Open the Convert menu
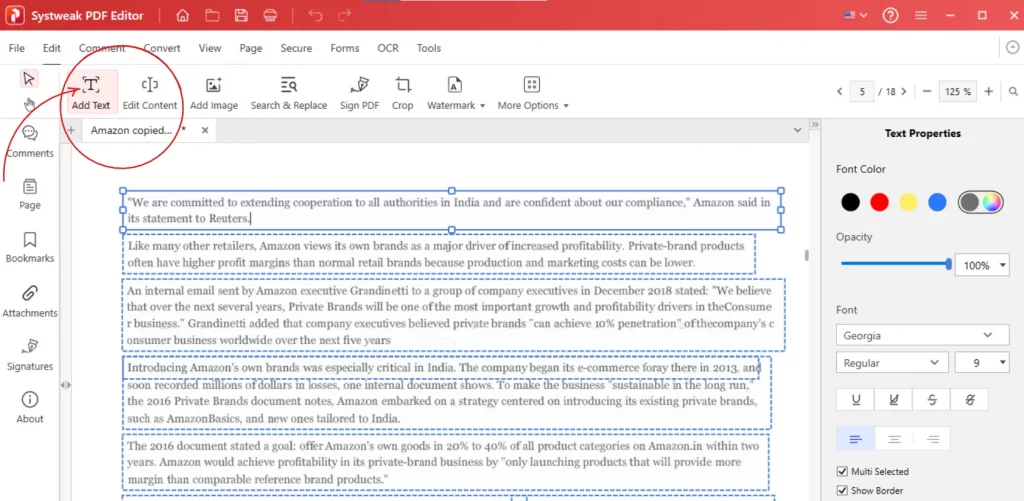The width and height of the screenshot is (1024, 501). [x=162, y=48]
